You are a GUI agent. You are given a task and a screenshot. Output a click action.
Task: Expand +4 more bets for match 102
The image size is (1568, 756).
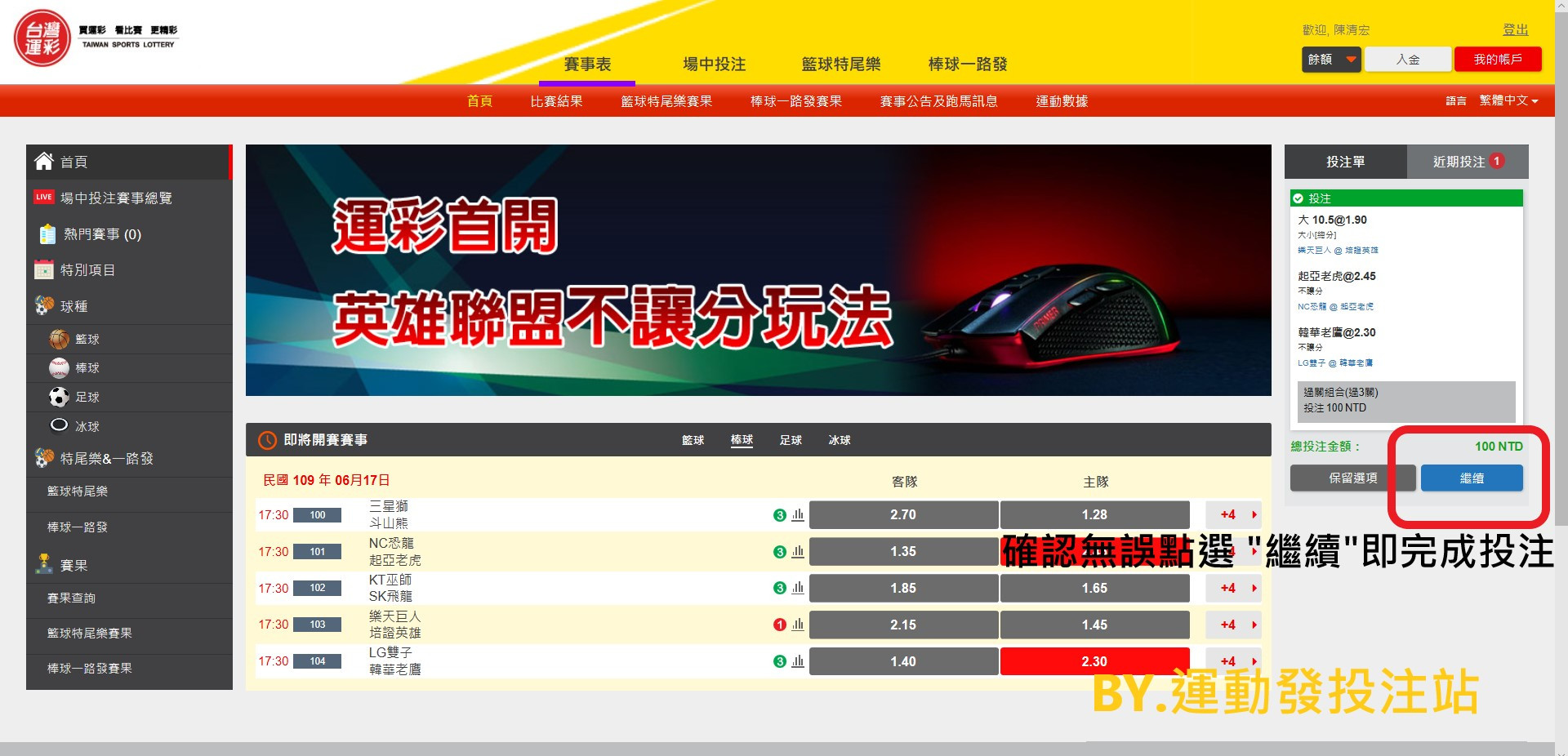[1233, 588]
